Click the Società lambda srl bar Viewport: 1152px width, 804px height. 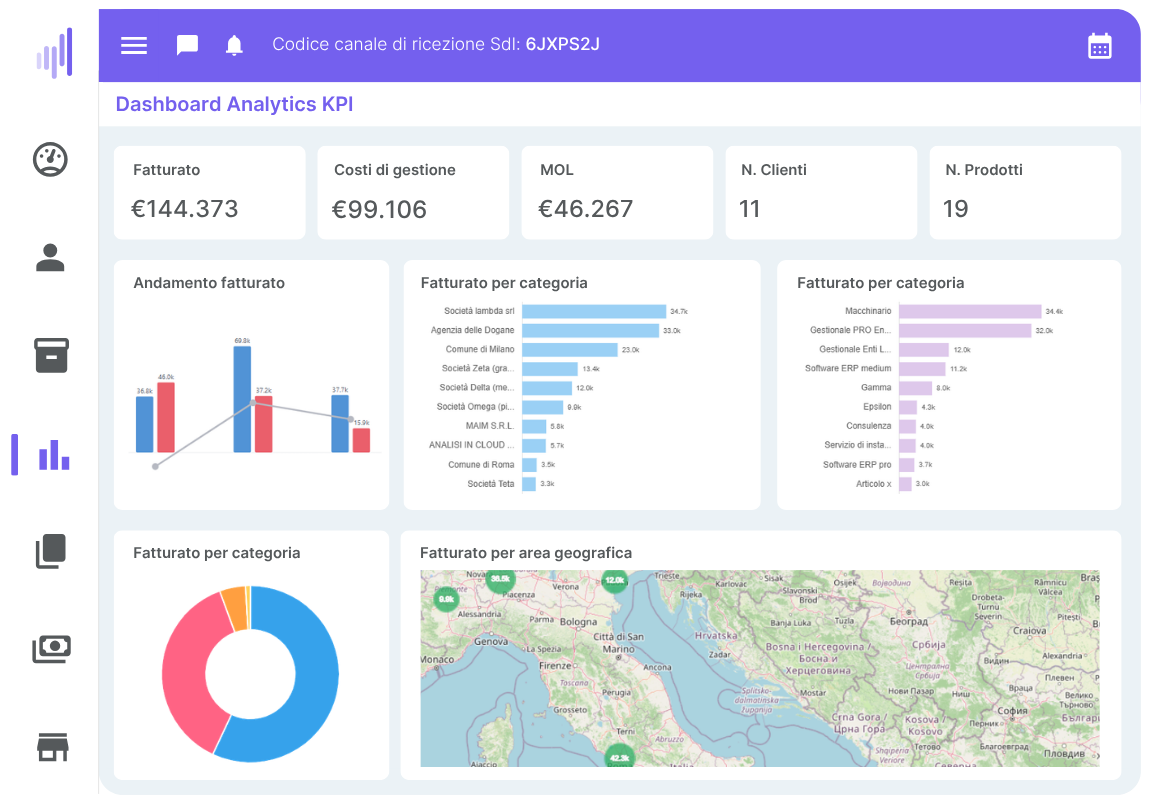click(x=594, y=312)
